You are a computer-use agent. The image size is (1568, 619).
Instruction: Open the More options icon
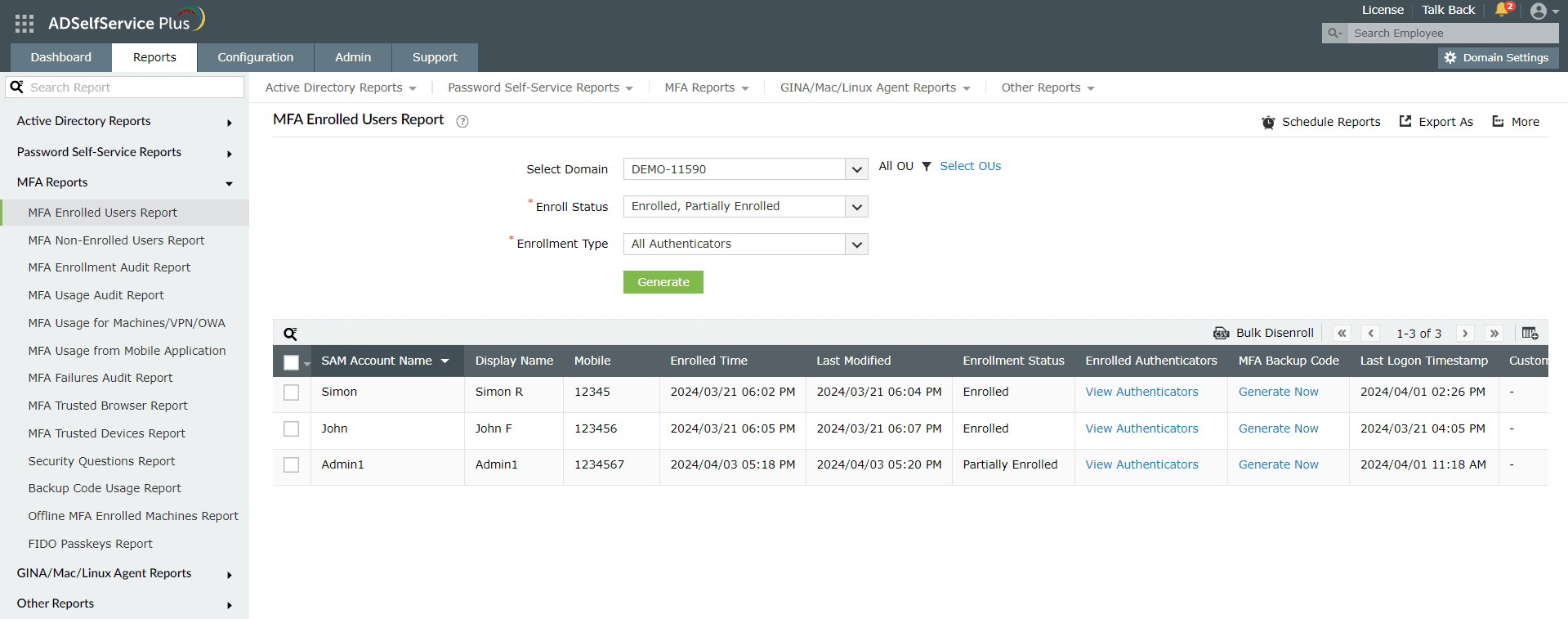[1498, 121]
